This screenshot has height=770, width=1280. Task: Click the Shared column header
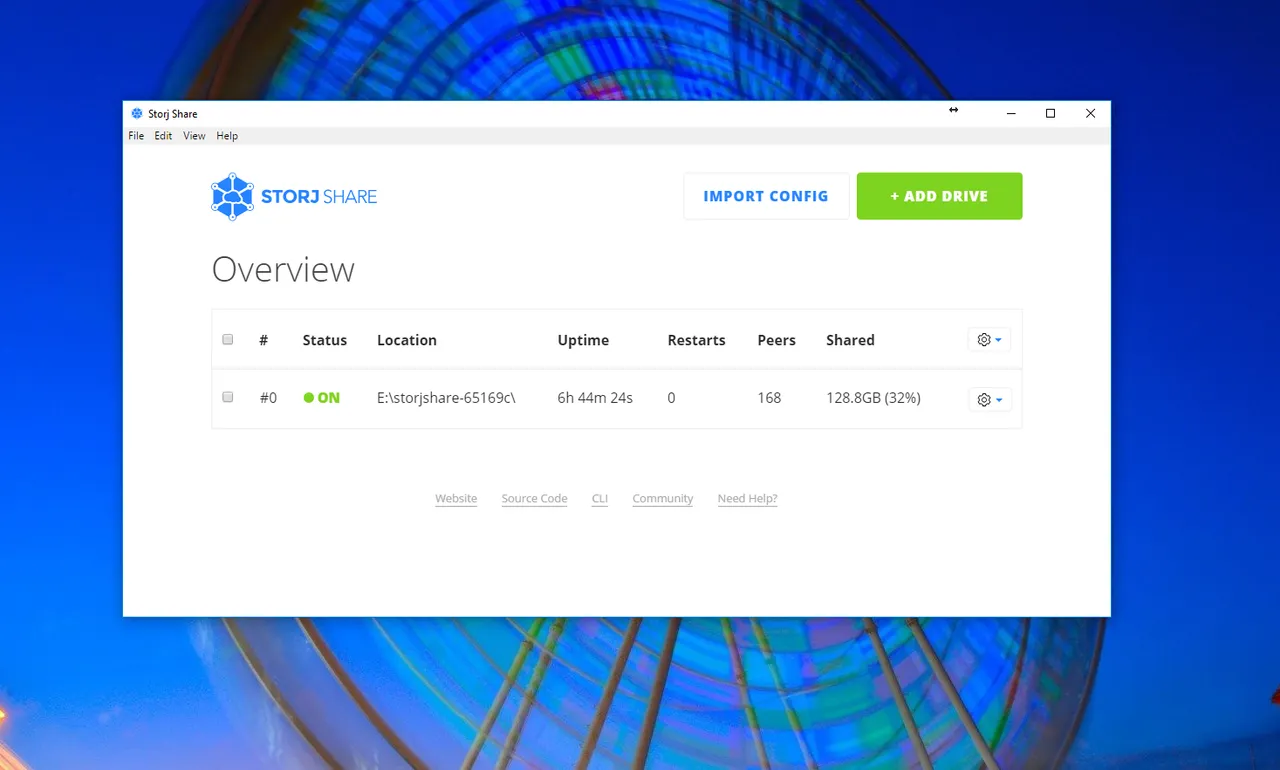pyautogui.click(x=850, y=340)
